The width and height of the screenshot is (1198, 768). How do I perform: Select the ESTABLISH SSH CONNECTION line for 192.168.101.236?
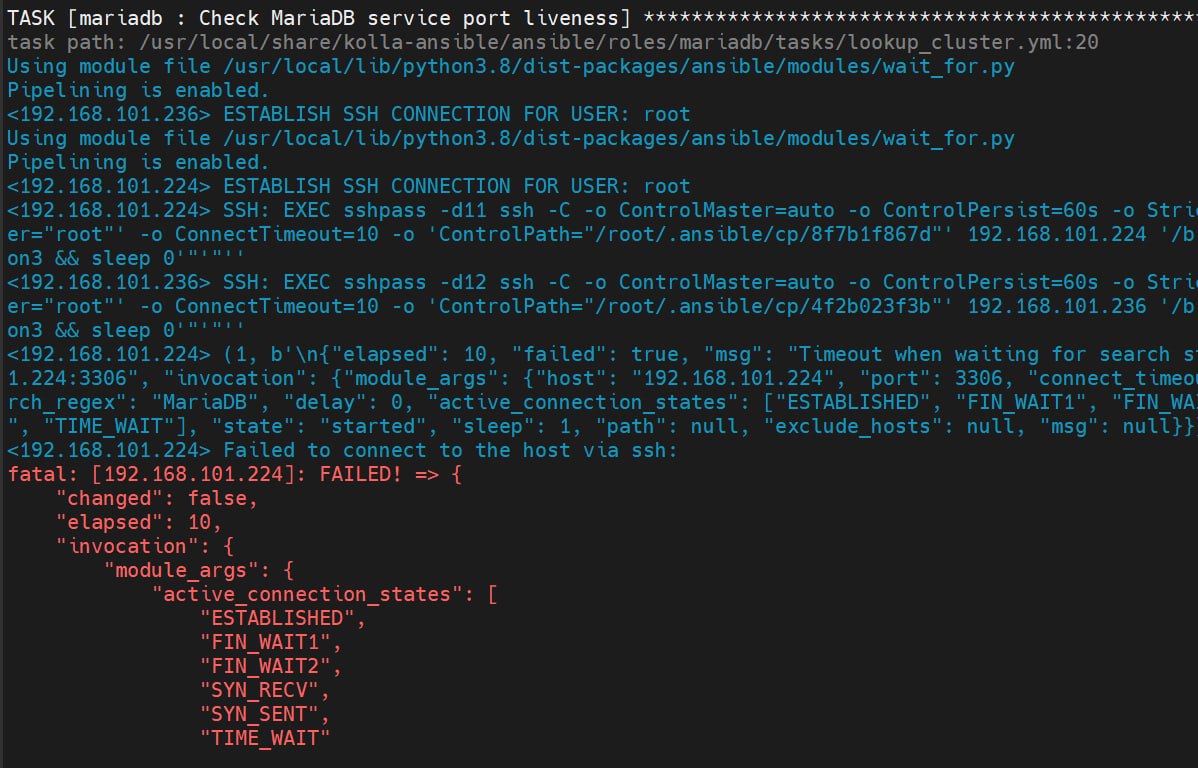348,114
